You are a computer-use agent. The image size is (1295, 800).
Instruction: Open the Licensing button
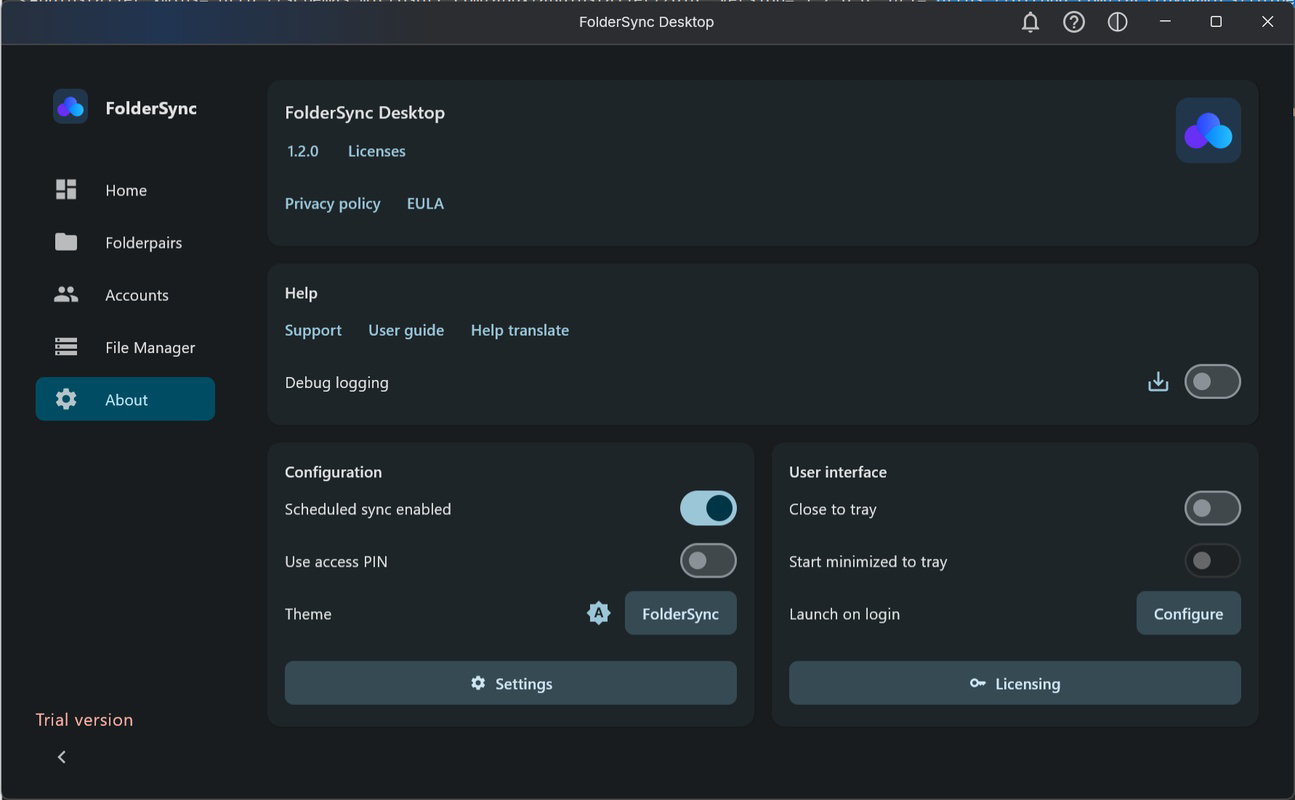coord(1015,683)
